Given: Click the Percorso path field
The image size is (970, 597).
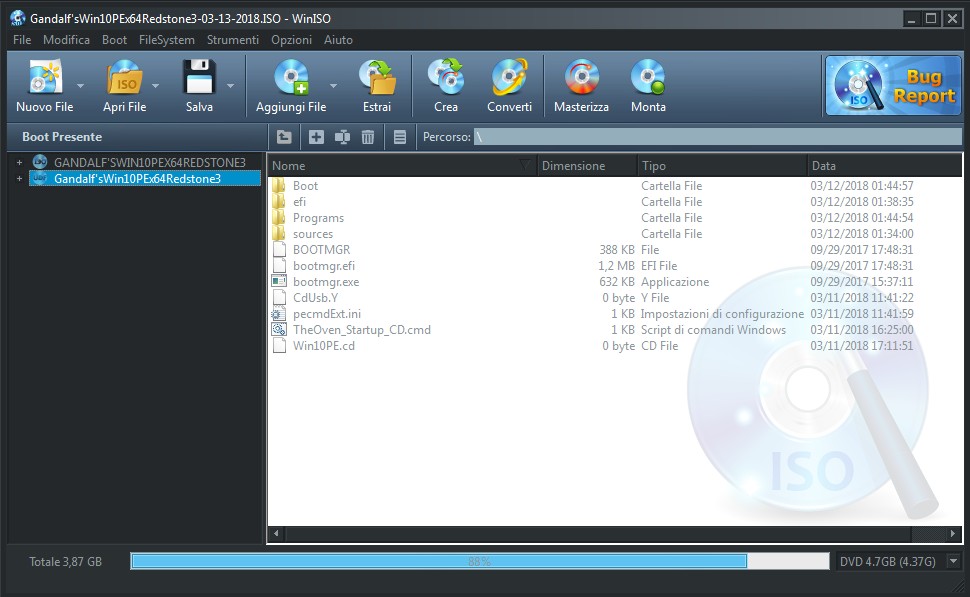Looking at the screenshot, I should [x=718, y=137].
